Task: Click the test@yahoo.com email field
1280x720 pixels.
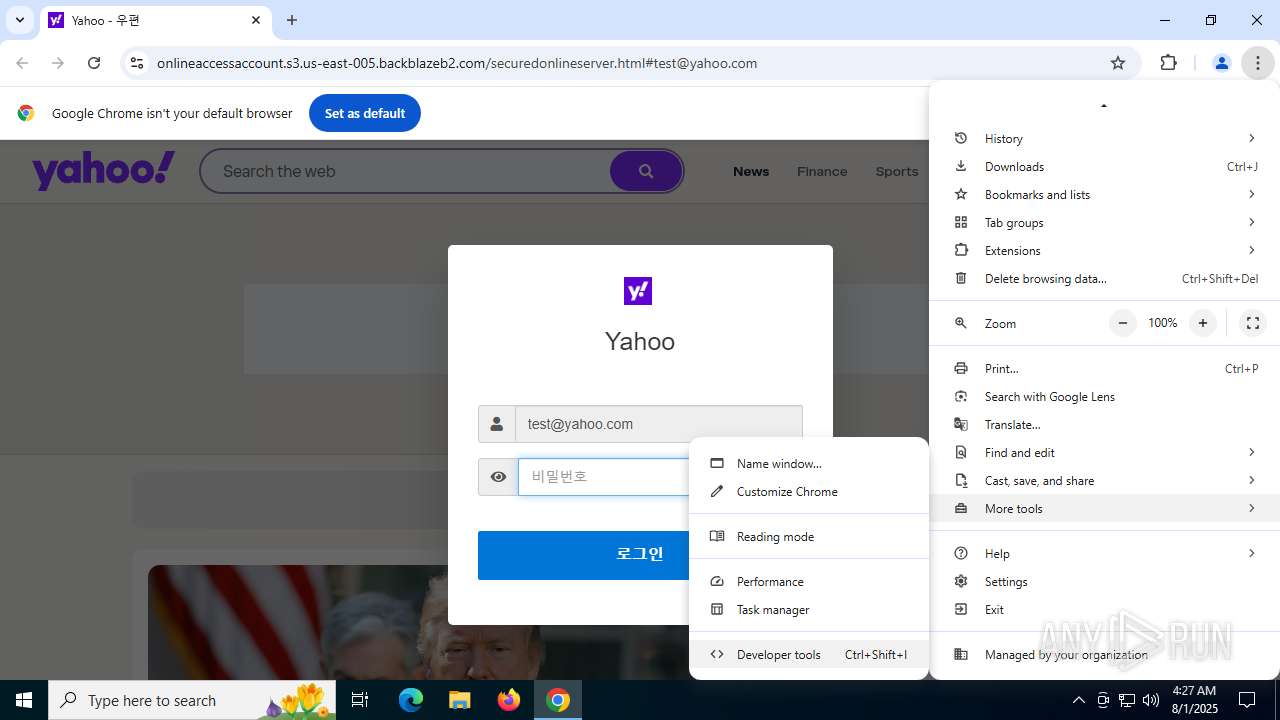Action: click(x=659, y=424)
